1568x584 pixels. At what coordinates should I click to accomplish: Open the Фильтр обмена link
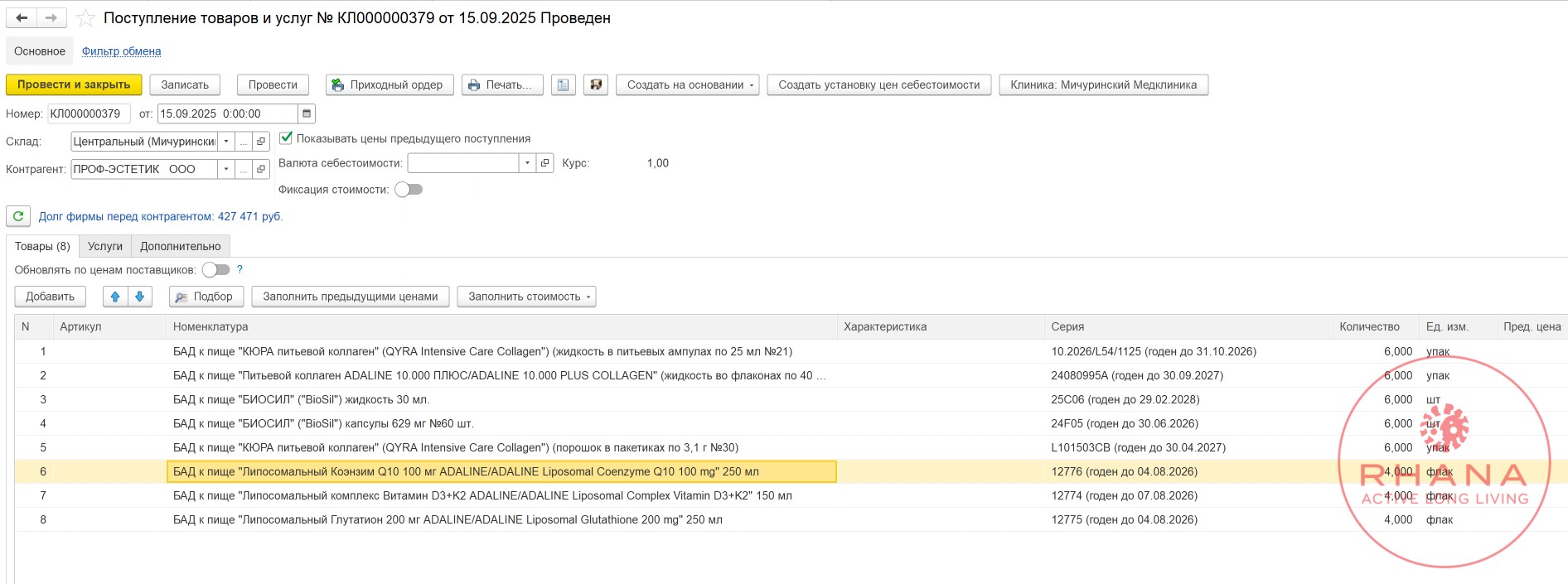point(121,51)
